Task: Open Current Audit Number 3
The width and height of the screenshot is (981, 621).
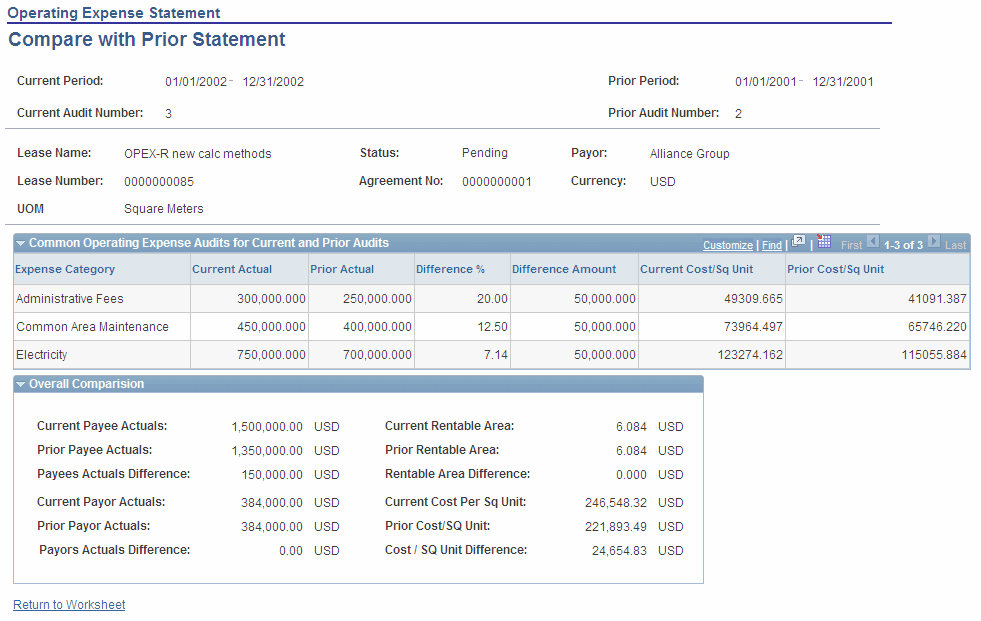Action: [167, 112]
